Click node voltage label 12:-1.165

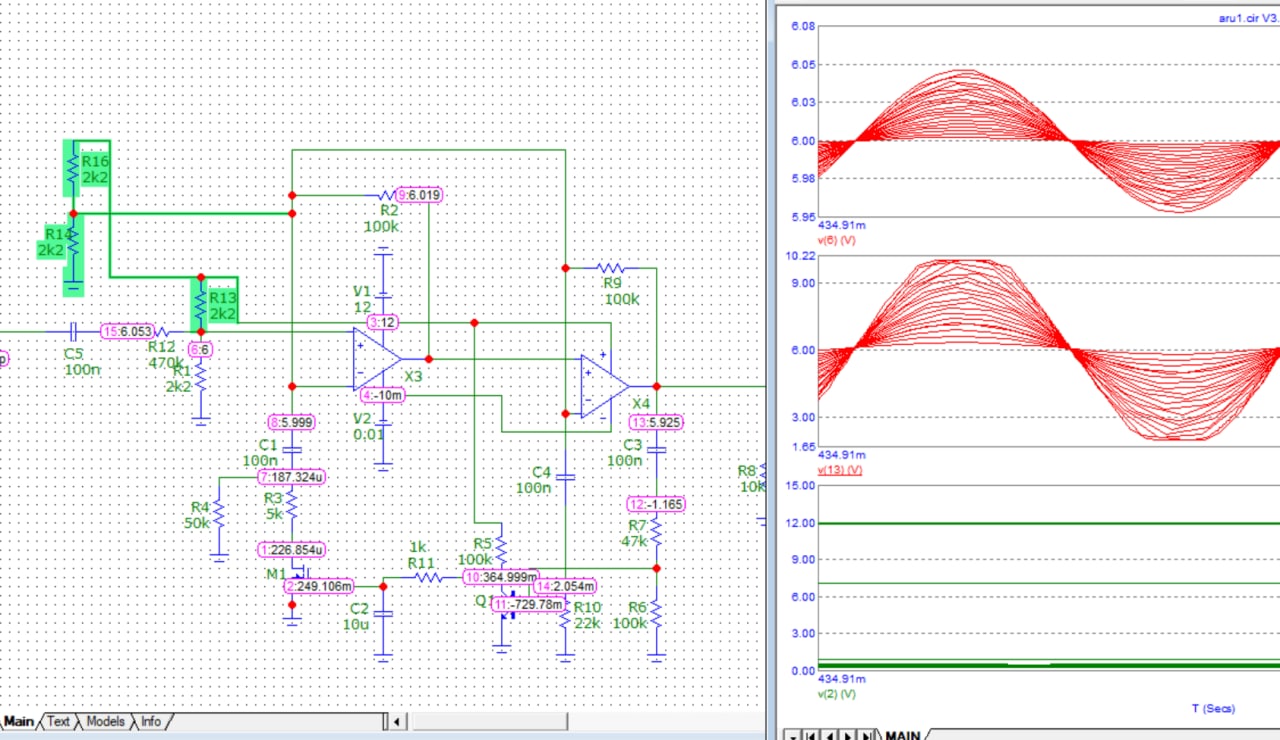pos(656,504)
